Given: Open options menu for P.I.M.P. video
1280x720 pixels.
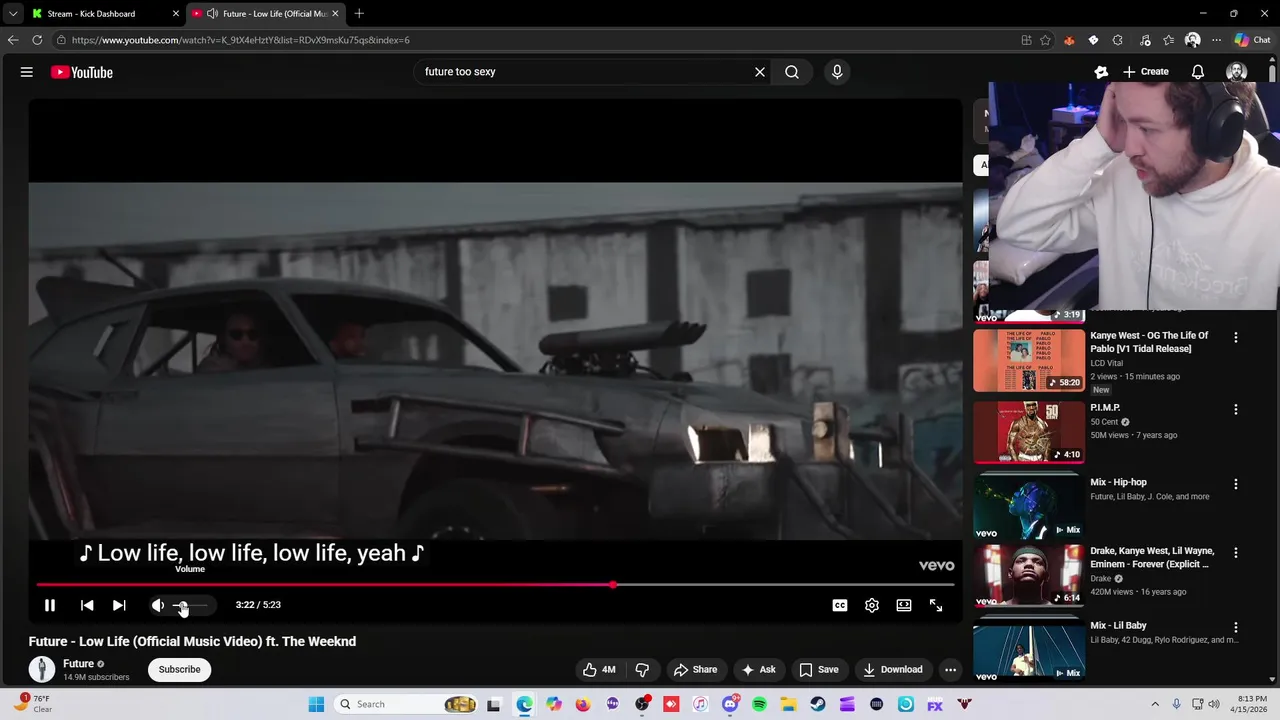Looking at the screenshot, I should (1236, 410).
